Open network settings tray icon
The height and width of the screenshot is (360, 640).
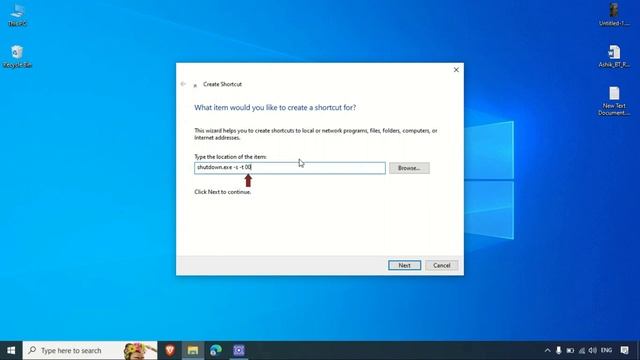click(x=582, y=350)
